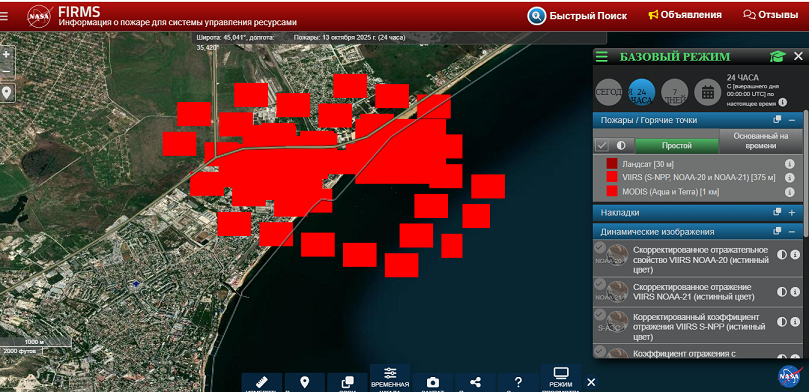Image resolution: width=809 pixels, height=392 pixels.
Task: Click the Быстрый Поиск button
Action: click(577, 16)
